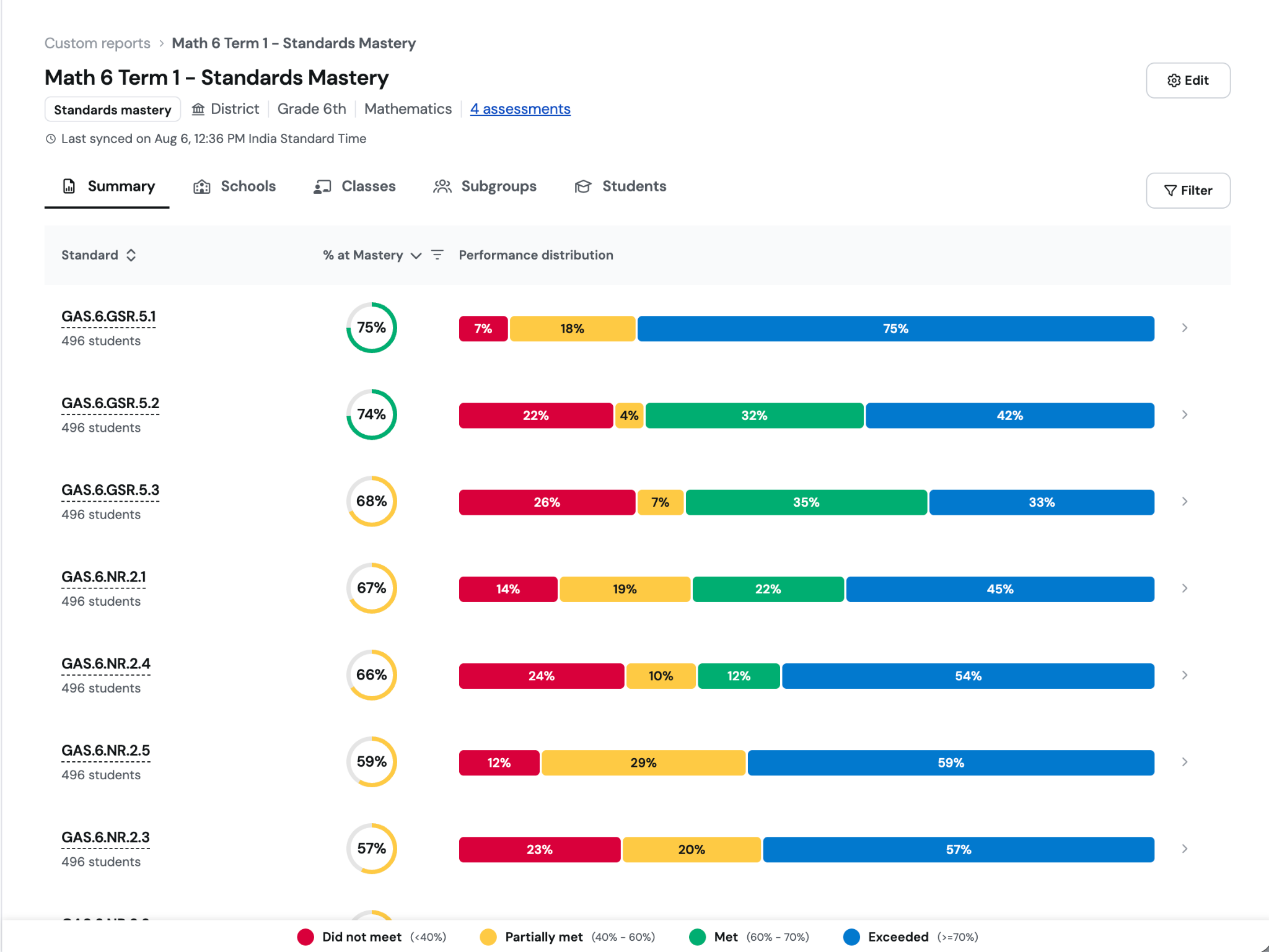Expand the GAS.6.GSR.5.1 row chevron
Screen dimensions: 1269x952
pyautogui.click(x=1185, y=328)
